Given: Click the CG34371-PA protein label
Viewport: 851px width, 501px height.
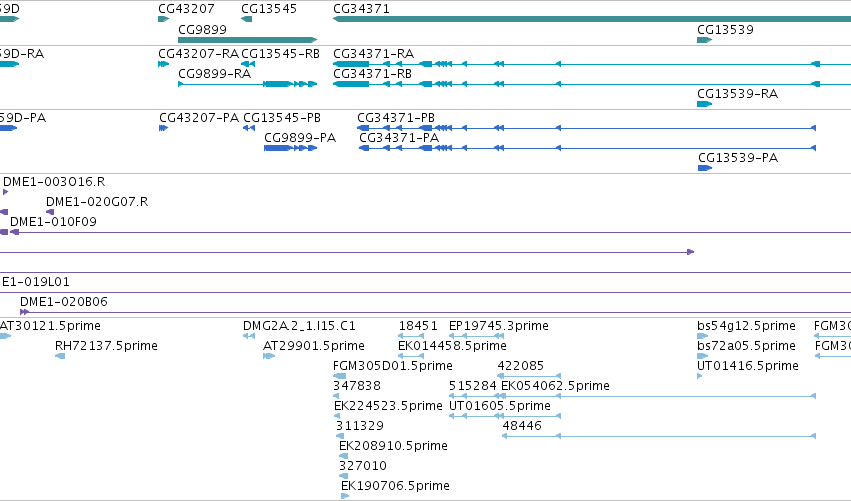Looking at the screenshot, I should click(x=399, y=138).
